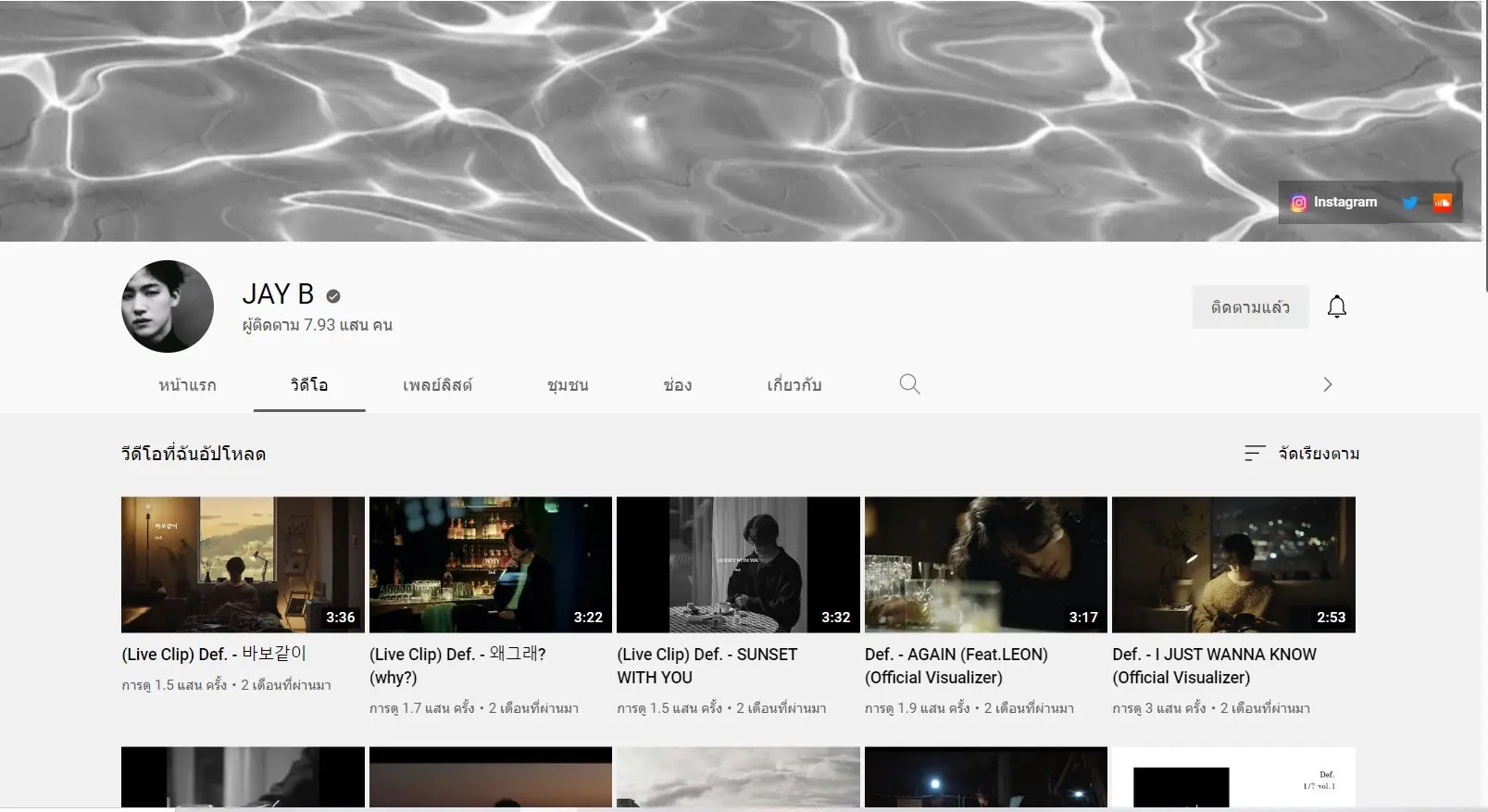
Task: Click the sort lines icon
Action: pos(1254,453)
